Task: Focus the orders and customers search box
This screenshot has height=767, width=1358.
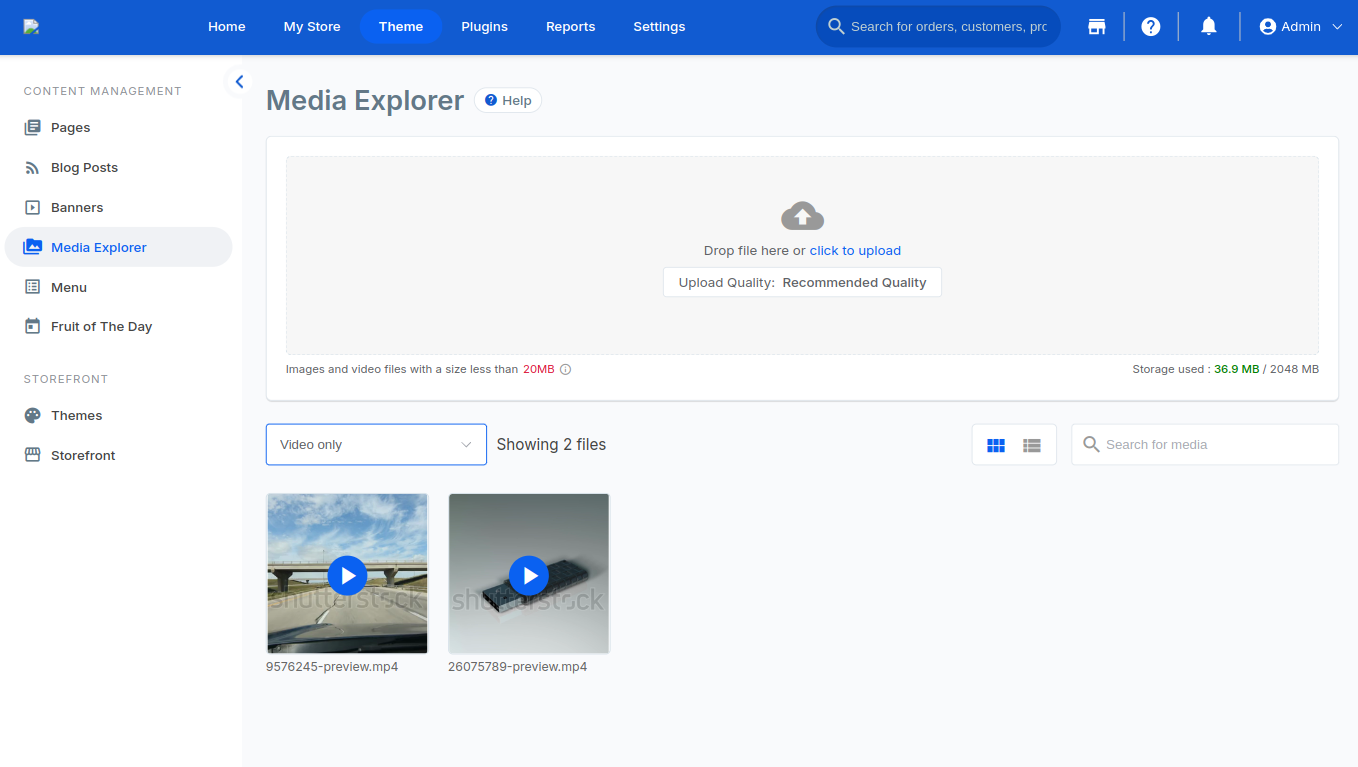Action: [938, 27]
